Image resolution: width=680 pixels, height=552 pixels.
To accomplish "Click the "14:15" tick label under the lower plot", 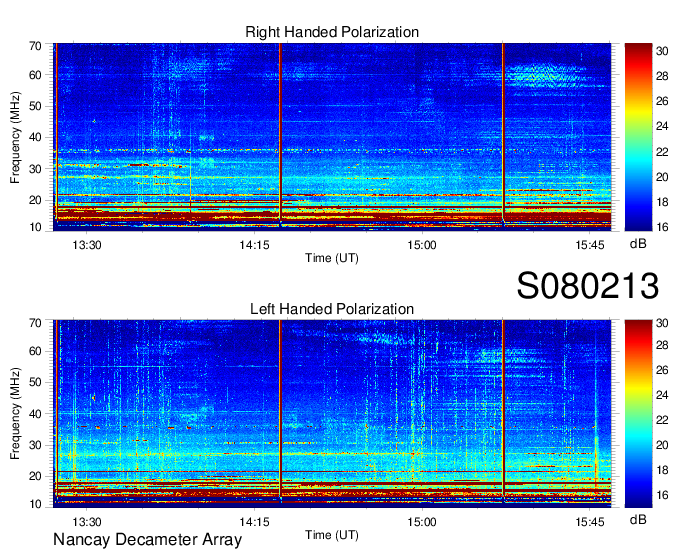I will [x=254, y=522].
